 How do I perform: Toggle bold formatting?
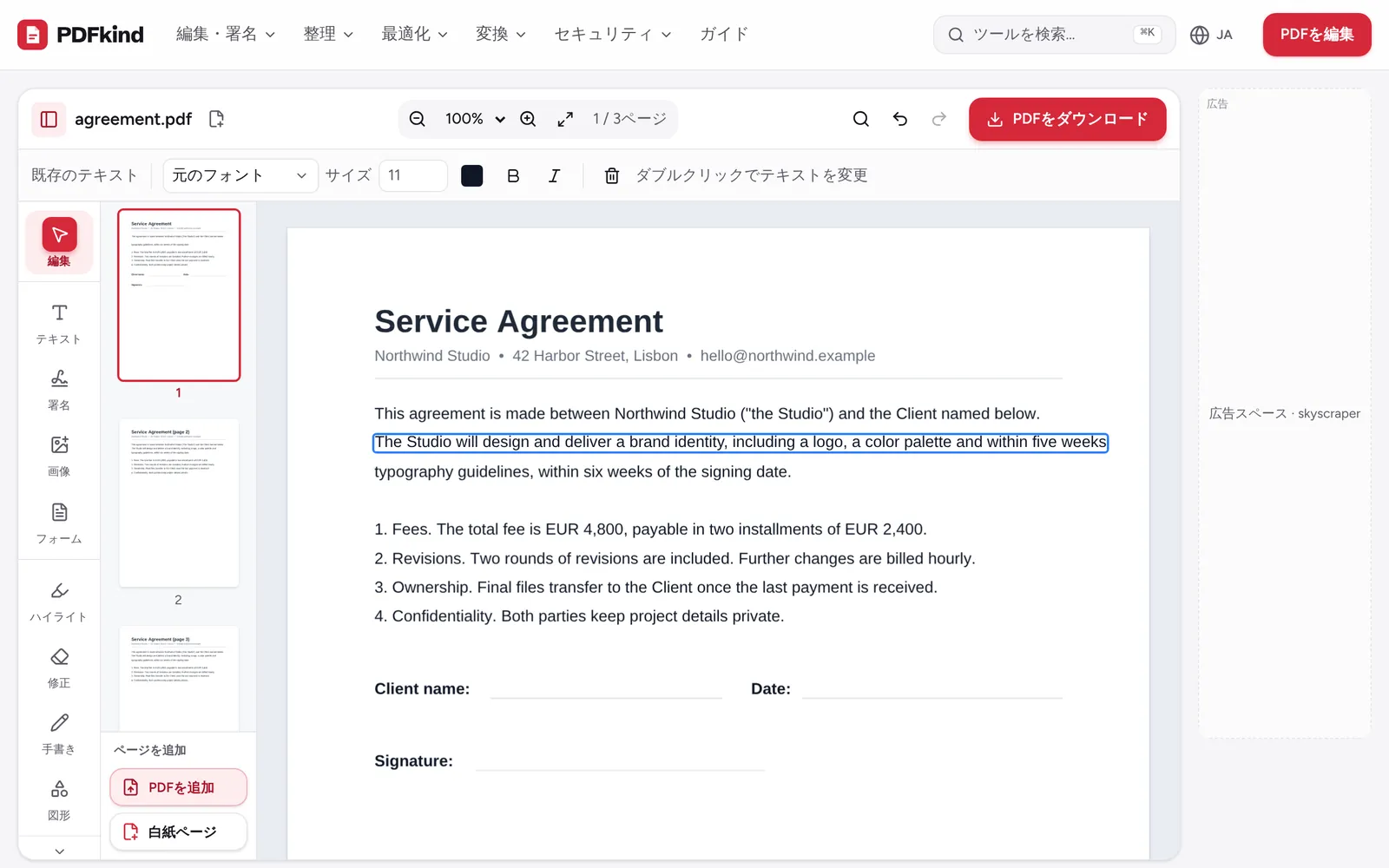[x=513, y=175]
